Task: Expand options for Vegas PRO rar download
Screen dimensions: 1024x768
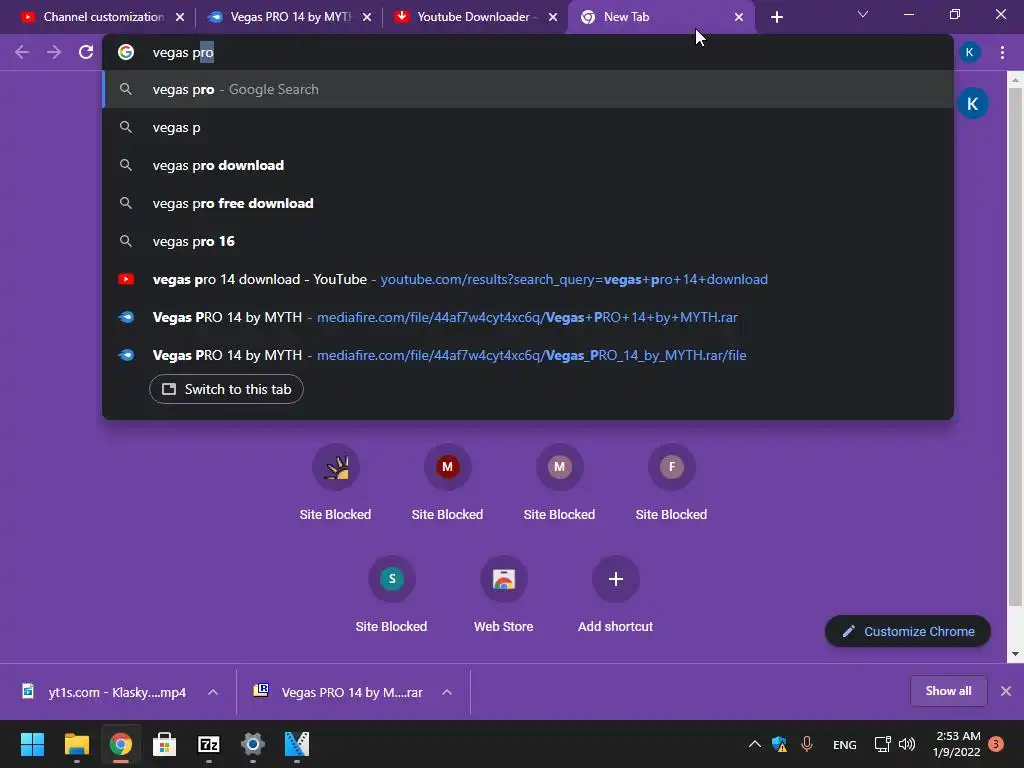Action: pos(447,692)
